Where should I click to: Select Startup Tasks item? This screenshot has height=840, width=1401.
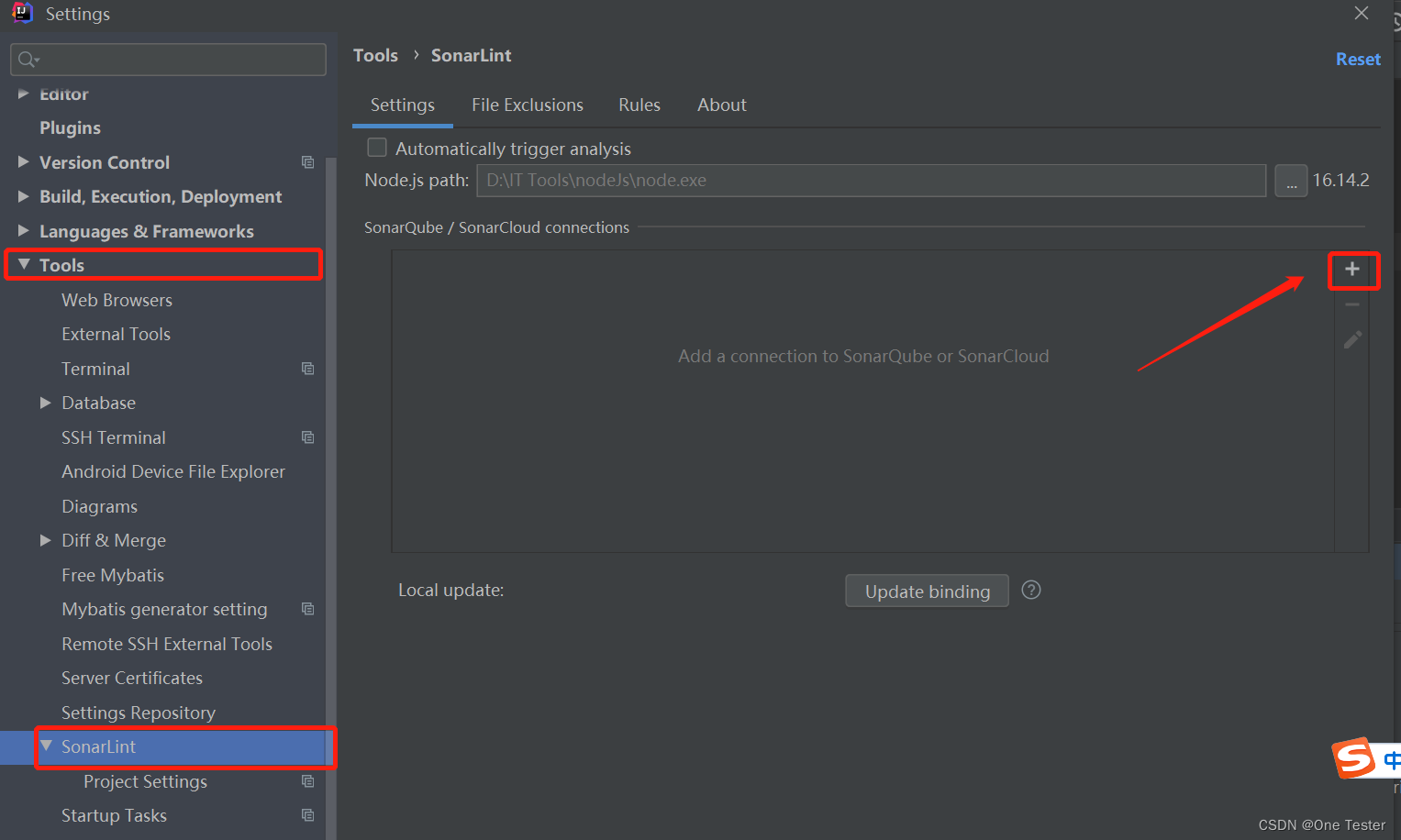coord(114,815)
